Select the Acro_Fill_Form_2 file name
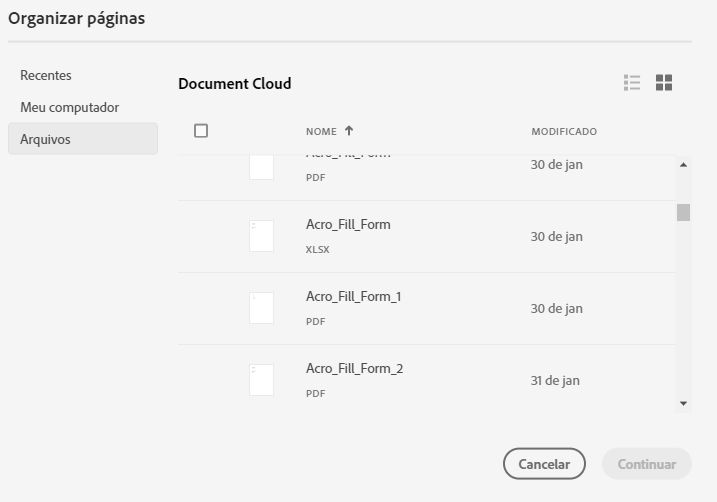 click(354, 368)
